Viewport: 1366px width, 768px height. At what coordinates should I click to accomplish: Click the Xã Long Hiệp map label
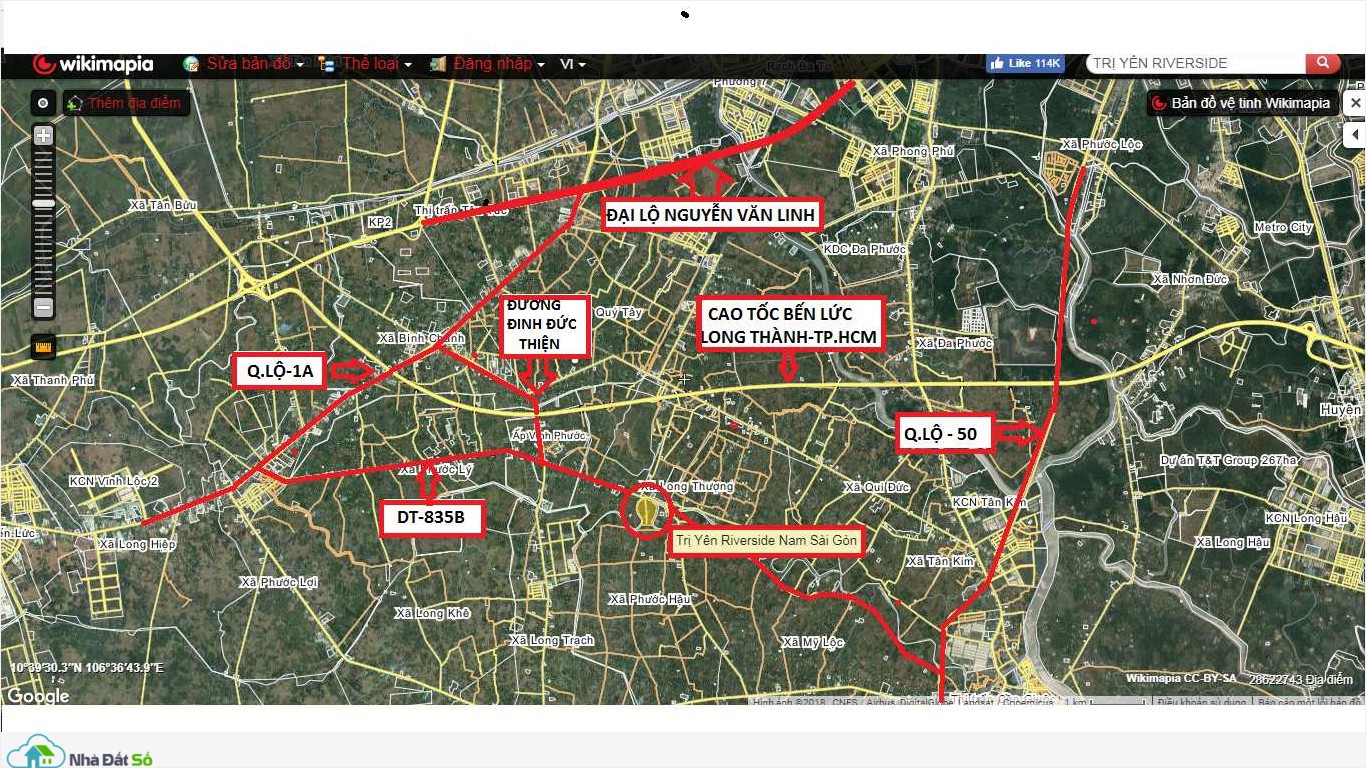click(x=137, y=544)
